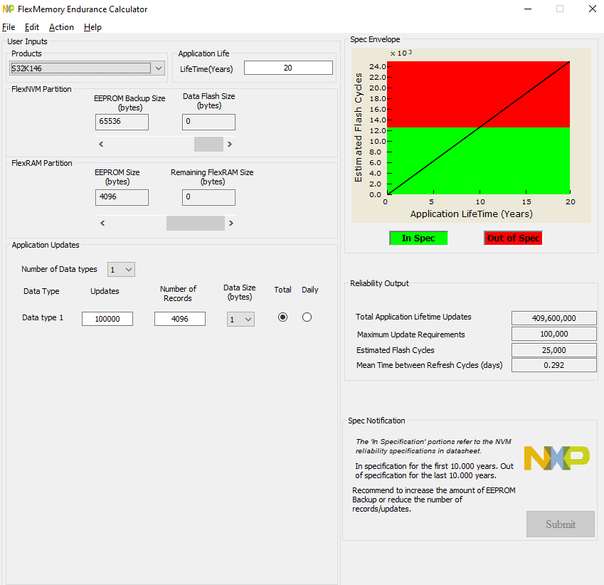Click the Mean Time between Refresh value 0.292
604x585 pixels.
pyautogui.click(x=554, y=365)
